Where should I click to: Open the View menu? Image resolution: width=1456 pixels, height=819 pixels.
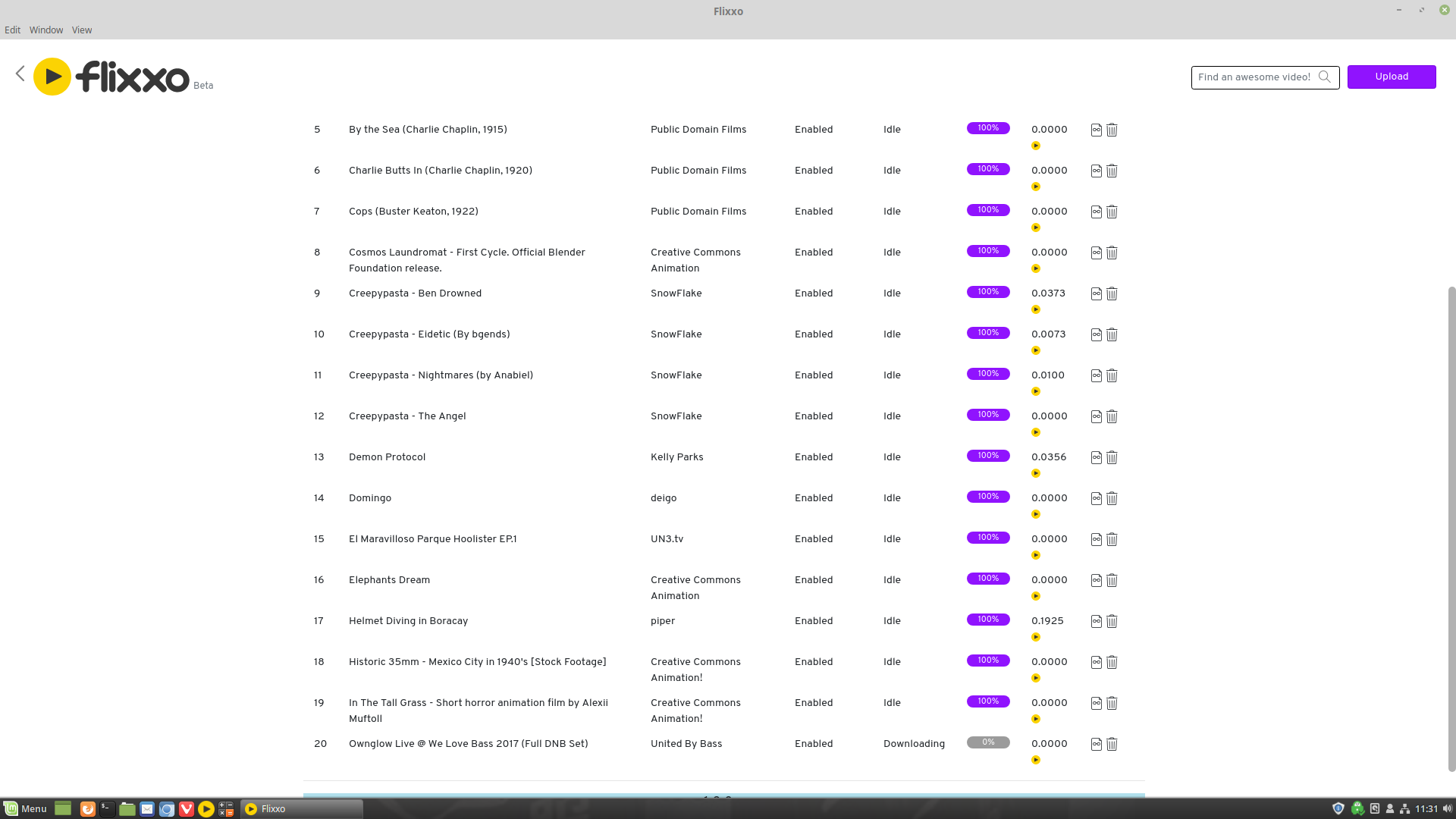click(x=82, y=30)
